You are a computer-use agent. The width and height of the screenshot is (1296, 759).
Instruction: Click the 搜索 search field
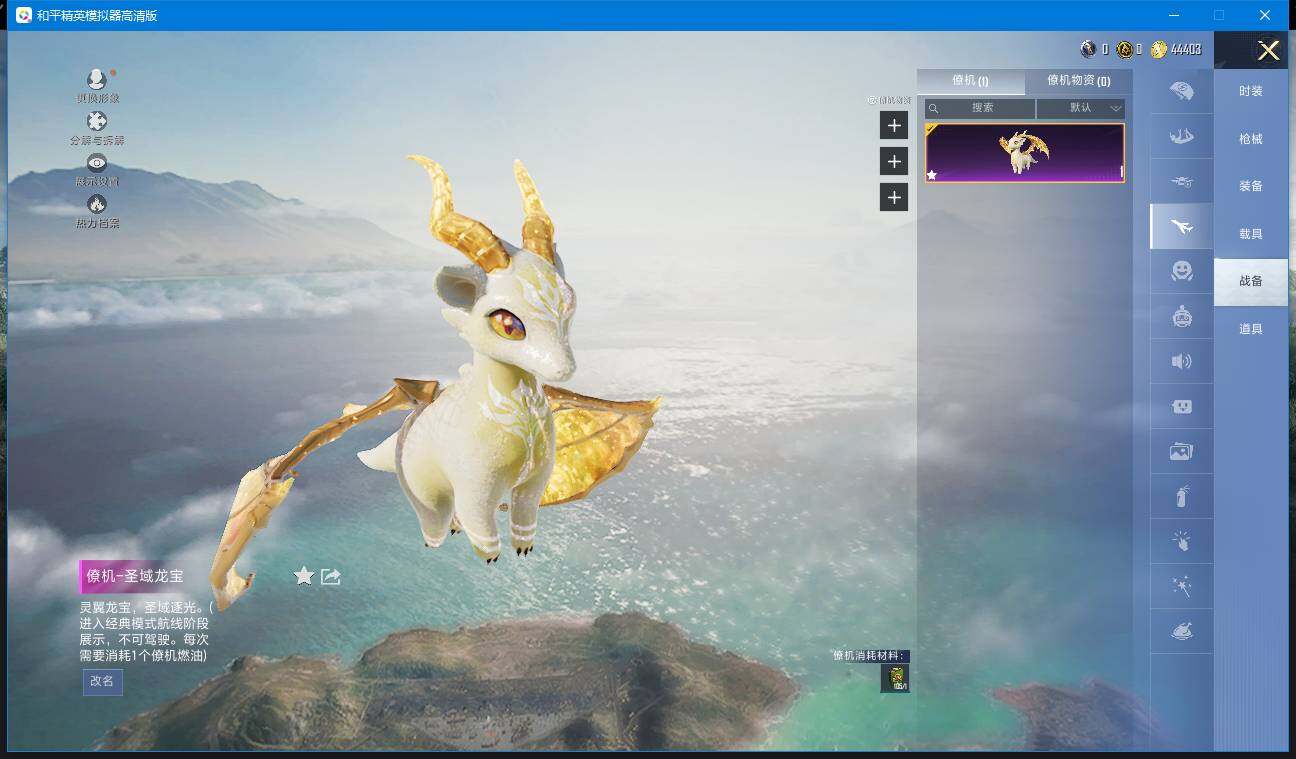(980, 108)
